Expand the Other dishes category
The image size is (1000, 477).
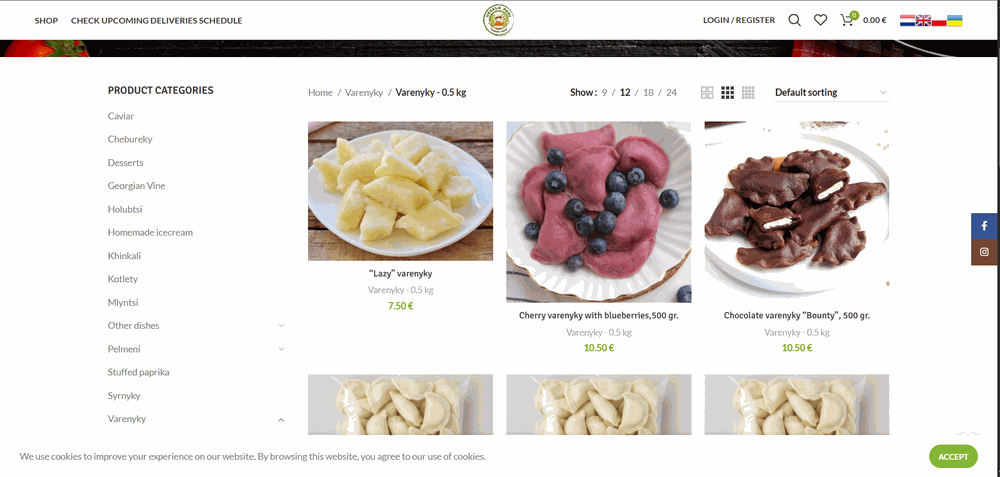coord(281,326)
